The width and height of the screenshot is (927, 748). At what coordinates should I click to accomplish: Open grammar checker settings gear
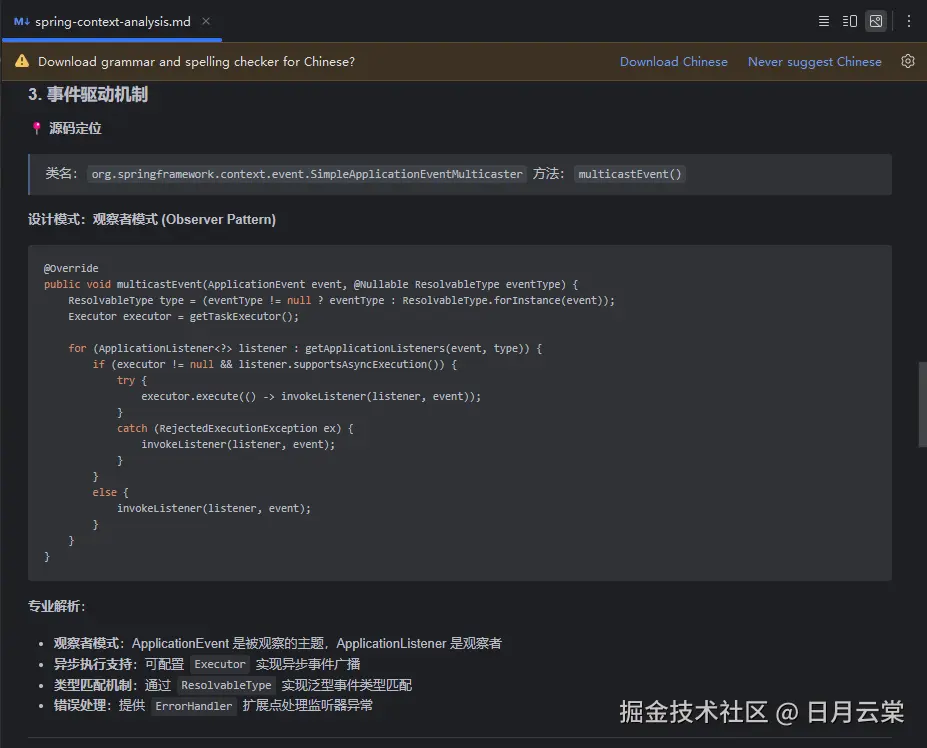tap(908, 61)
